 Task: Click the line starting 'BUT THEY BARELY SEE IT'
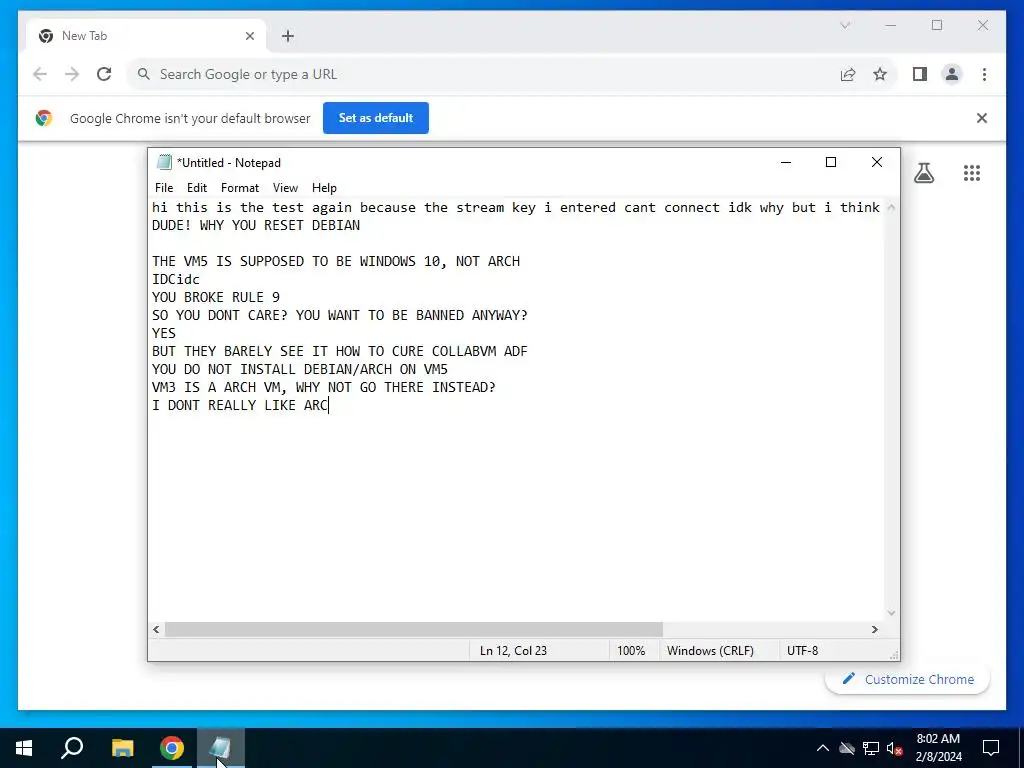point(340,351)
